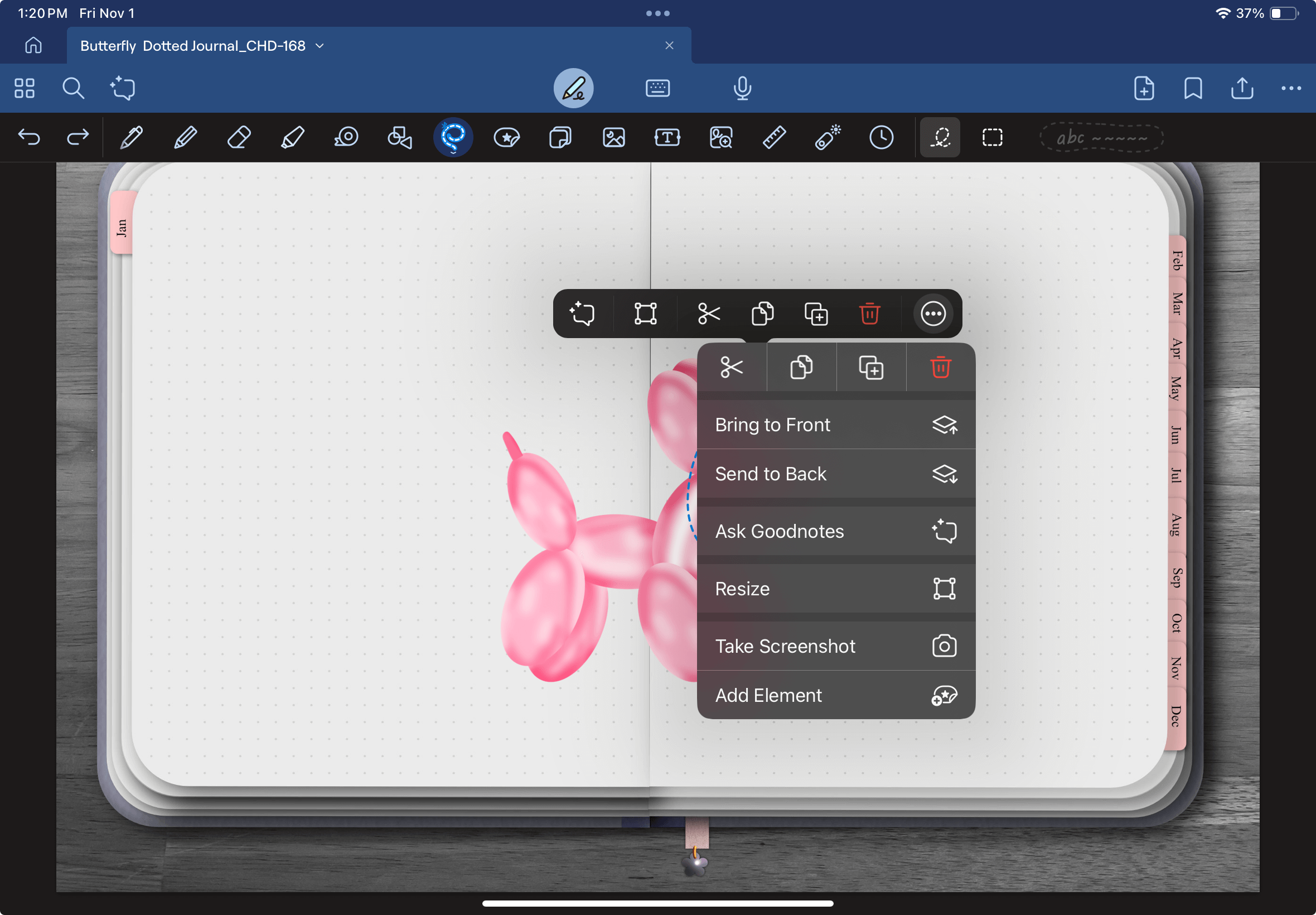
Task: Open the top-right more options menu
Action: coord(1290,88)
